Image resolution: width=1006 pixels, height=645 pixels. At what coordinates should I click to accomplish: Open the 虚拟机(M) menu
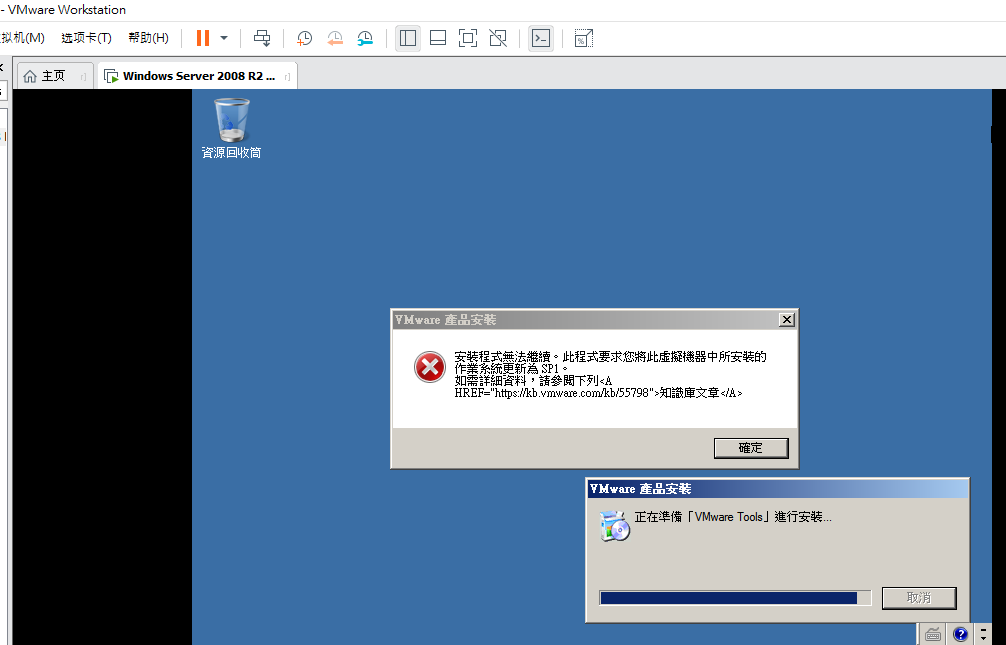pos(22,38)
